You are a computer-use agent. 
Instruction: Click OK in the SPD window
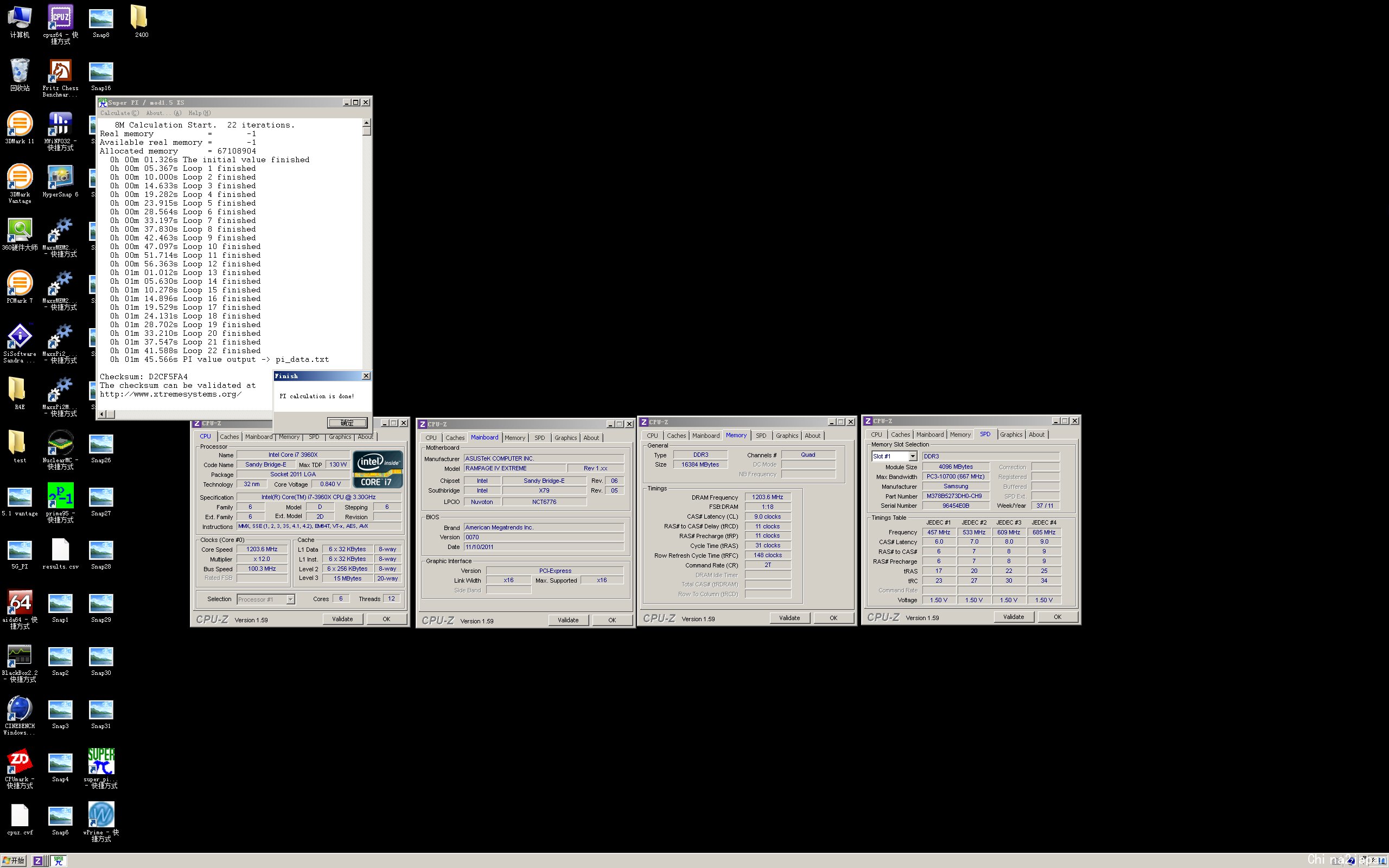[x=1057, y=617]
